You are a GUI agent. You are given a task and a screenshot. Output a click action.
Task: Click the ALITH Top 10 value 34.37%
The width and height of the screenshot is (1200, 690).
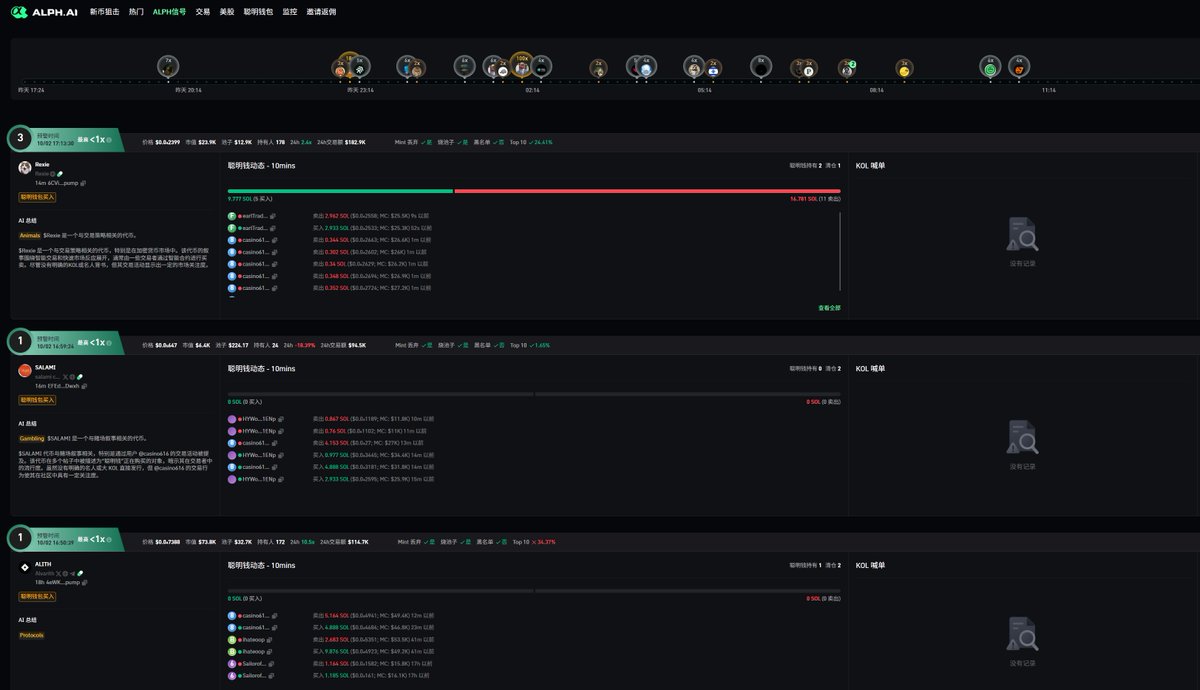pyautogui.click(x=546, y=542)
